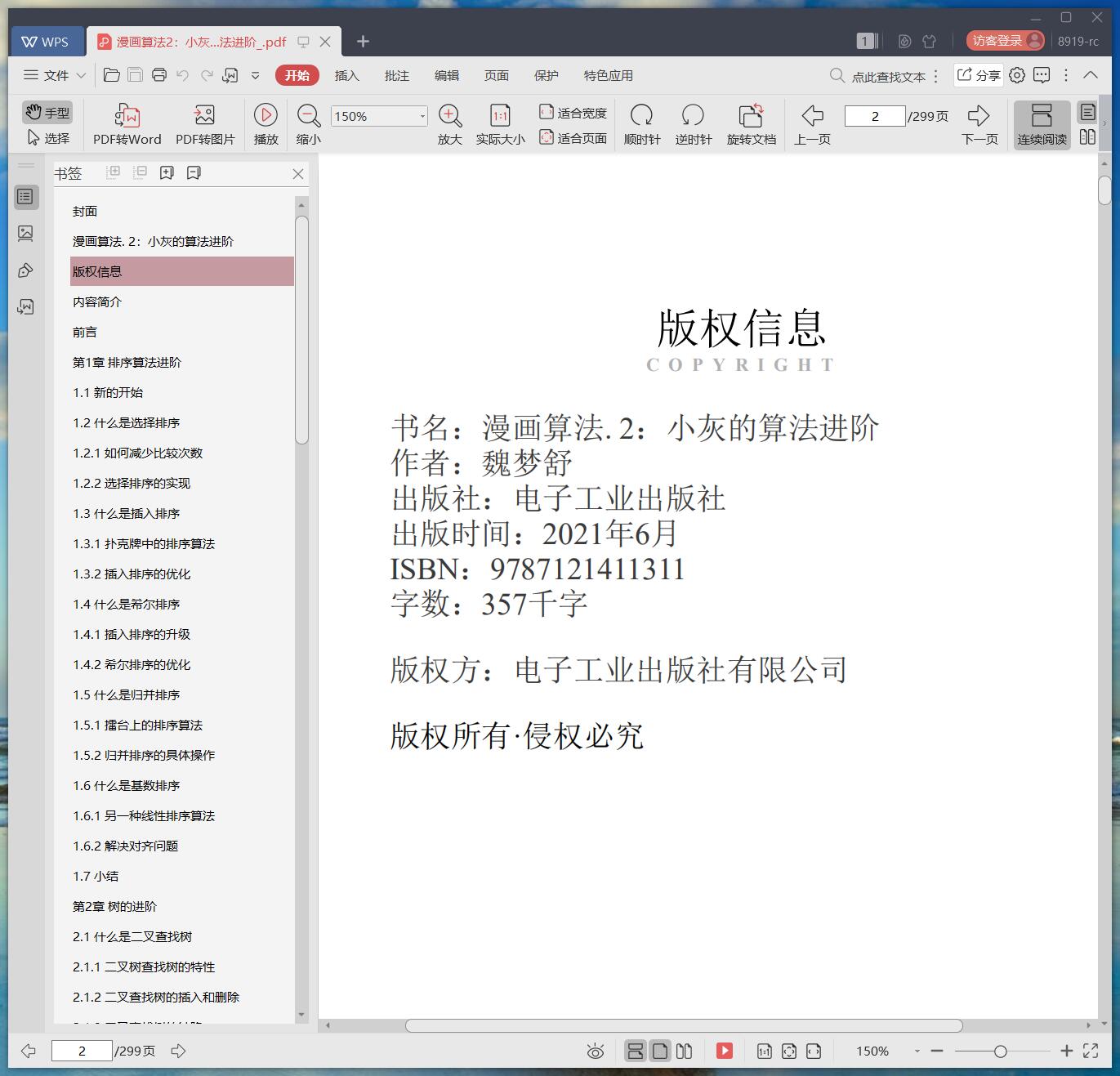Switch to the 编辑 tab
Screen dimensions: 1120x1076
coord(446,75)
